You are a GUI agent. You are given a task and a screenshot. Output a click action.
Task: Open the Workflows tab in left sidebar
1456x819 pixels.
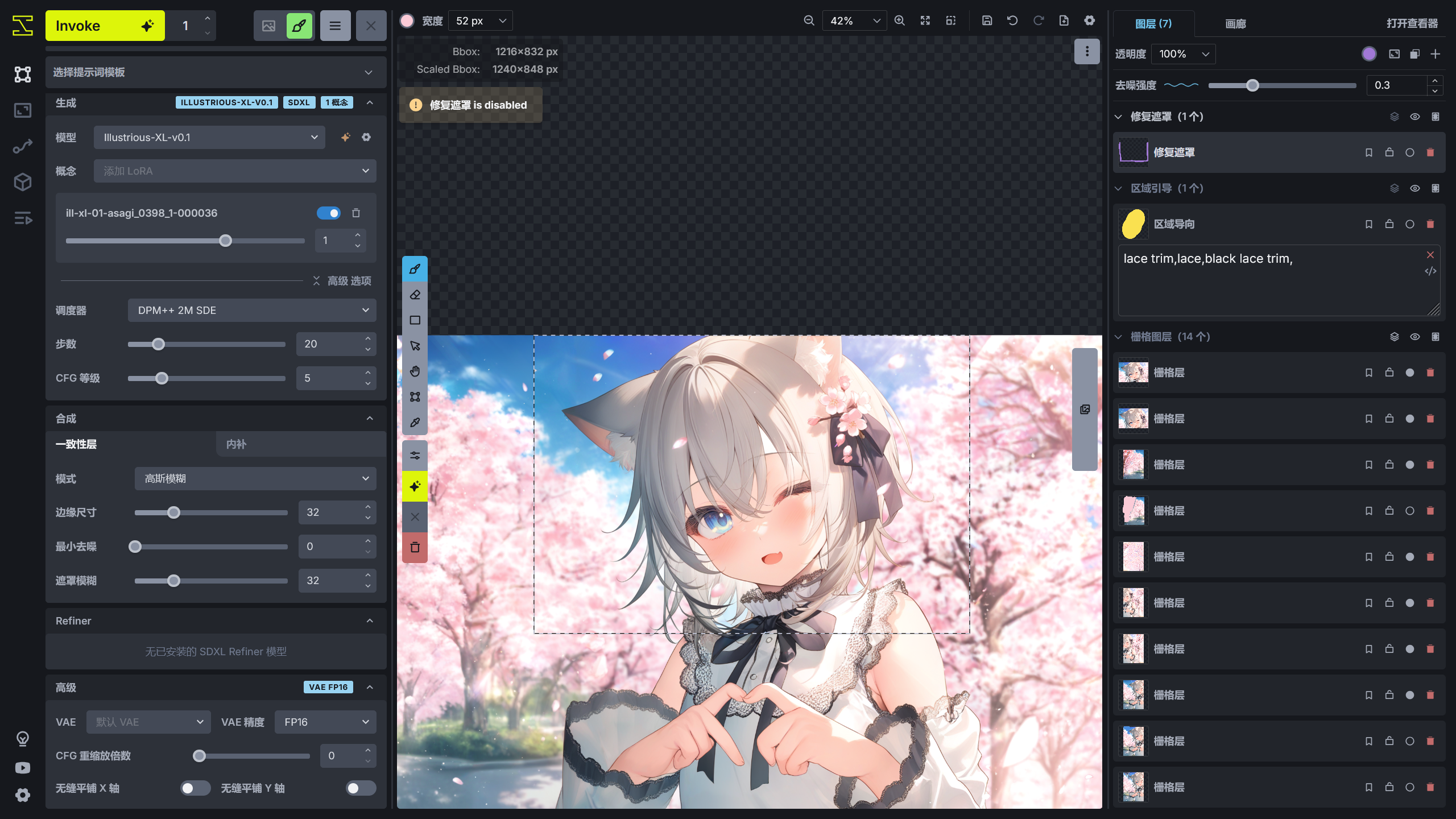(x=23, y=146)
